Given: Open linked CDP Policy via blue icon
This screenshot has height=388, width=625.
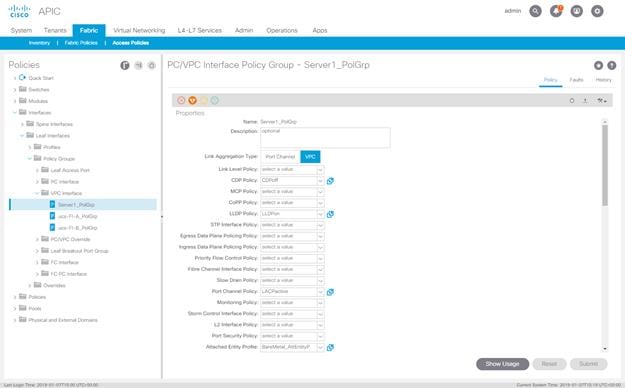Looking at the screenshot, I should [x=330, y=181].
